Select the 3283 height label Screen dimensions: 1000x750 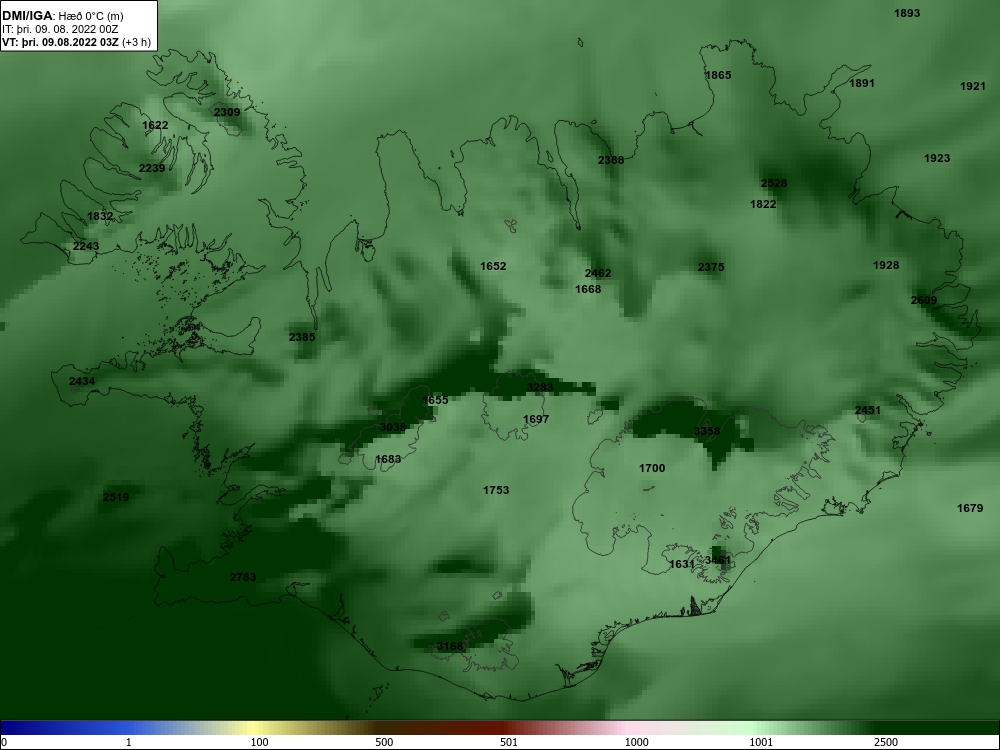coord(540,387)
